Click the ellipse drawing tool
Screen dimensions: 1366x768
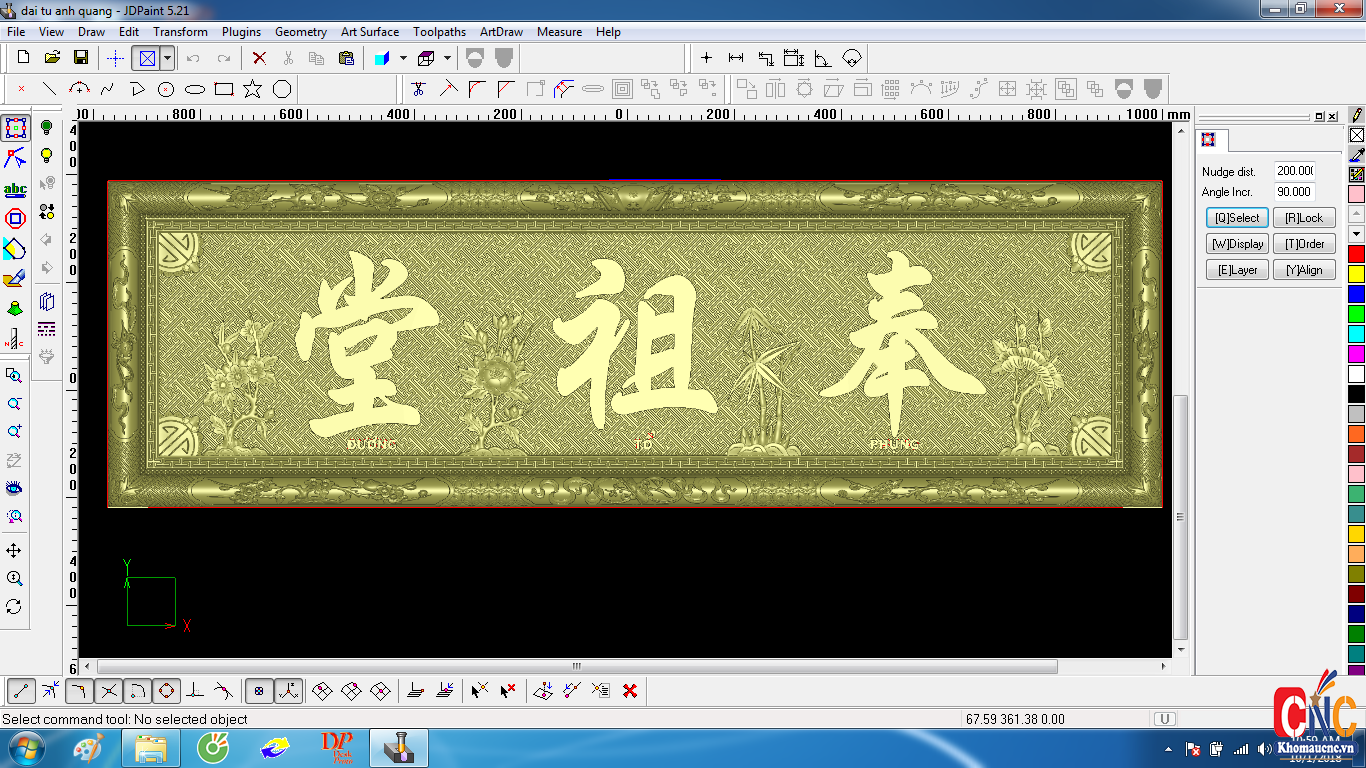195,89
